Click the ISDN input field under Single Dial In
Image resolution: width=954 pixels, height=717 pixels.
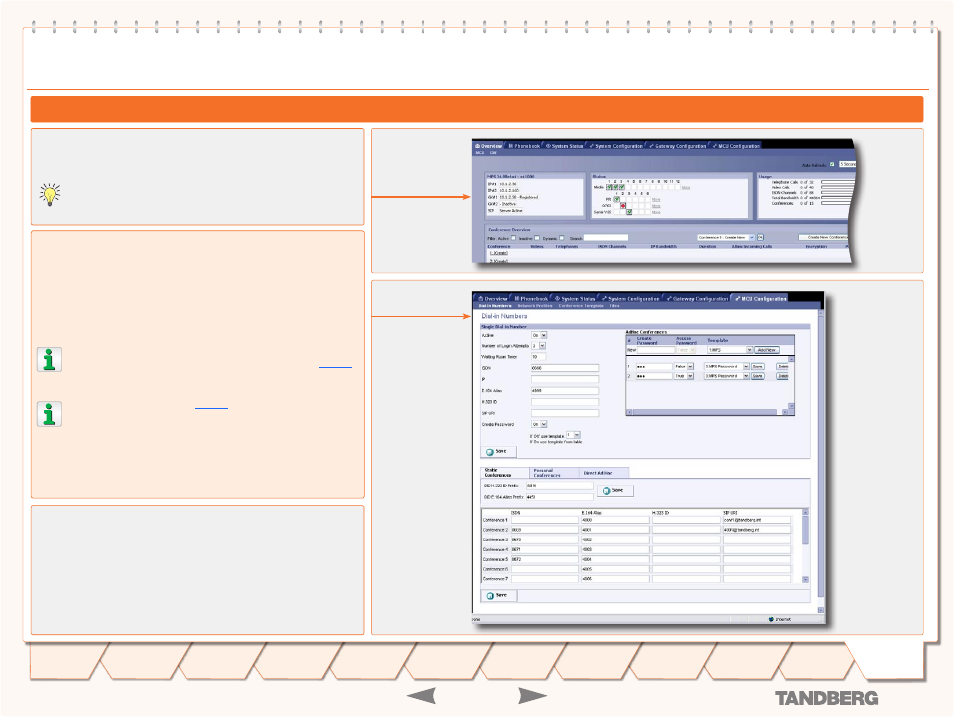click(565, 368)
